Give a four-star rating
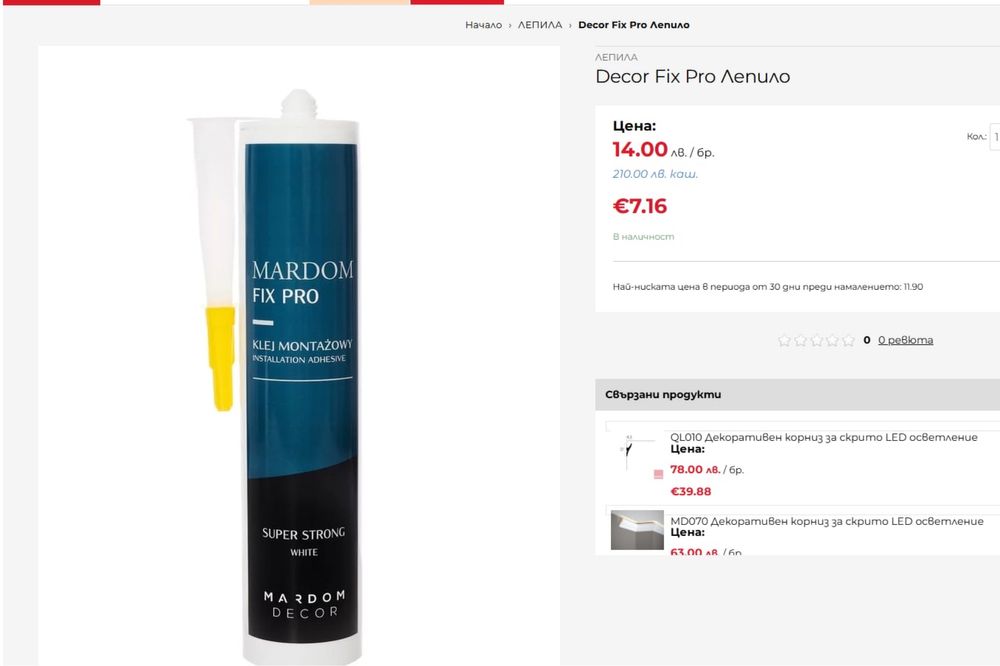Image resolution: width=1000 pixels, height=666 pixels. click(832, 341)
